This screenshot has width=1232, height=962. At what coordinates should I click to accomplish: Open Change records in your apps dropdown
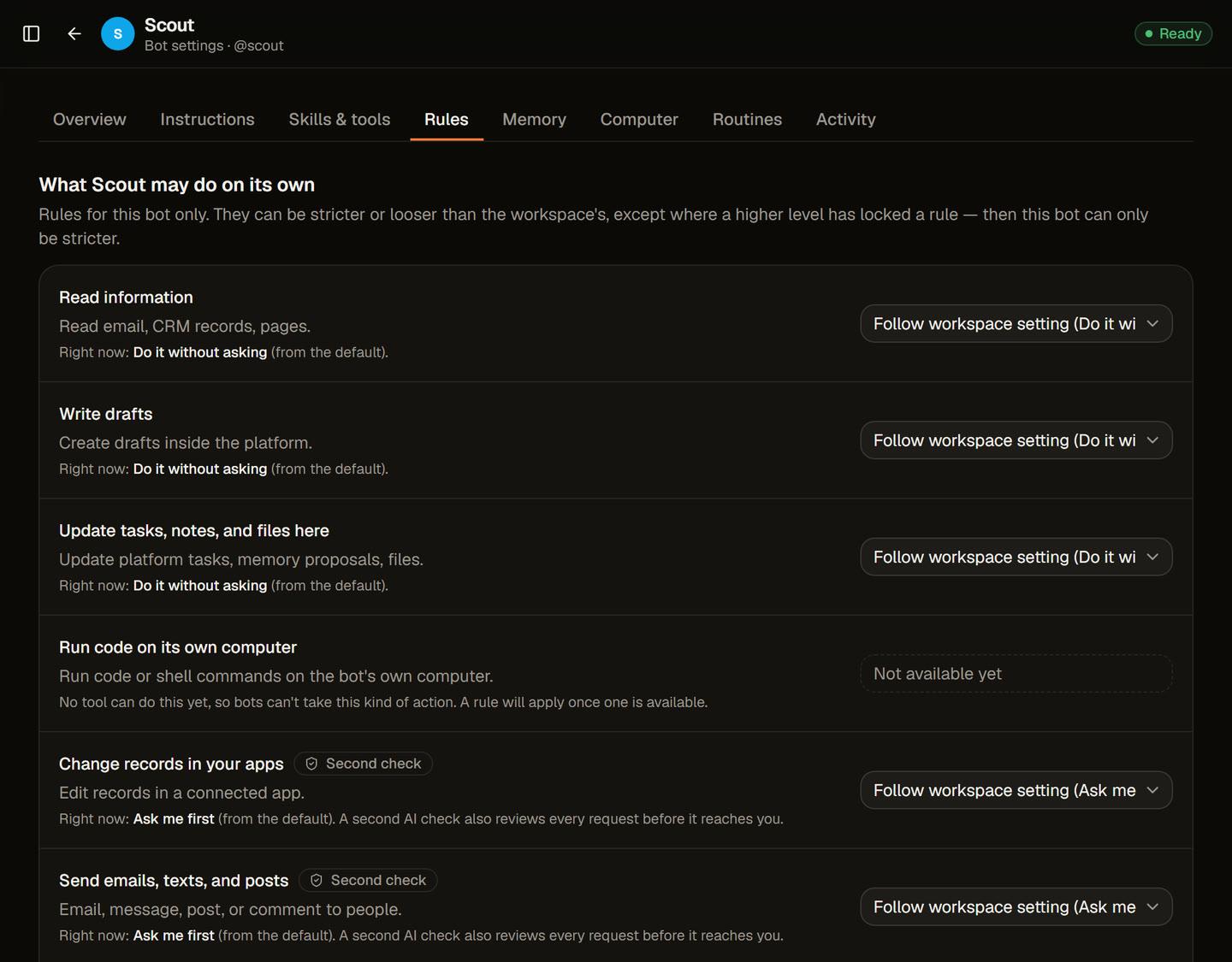1016,790
